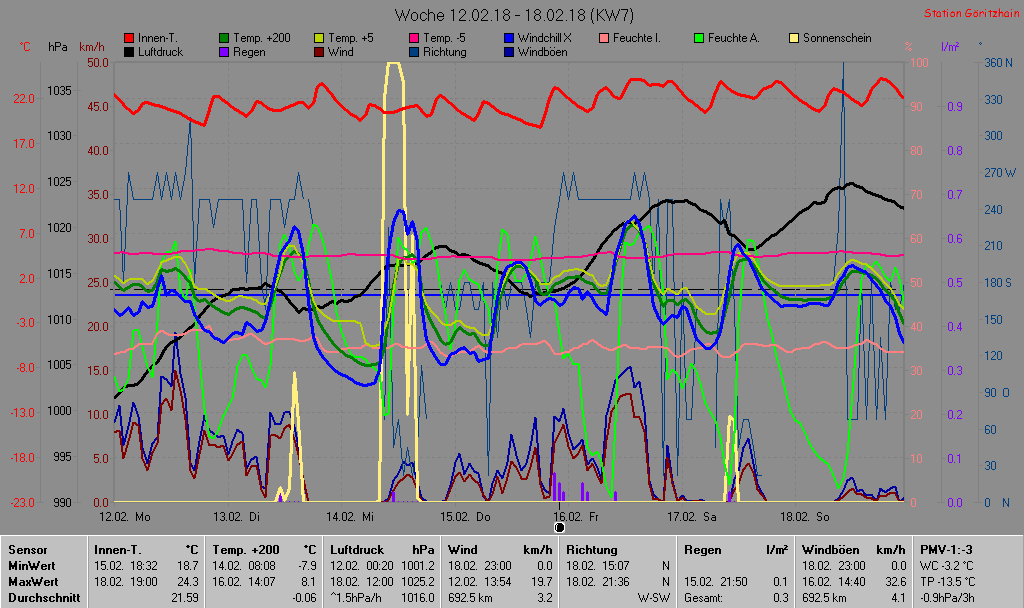
Task: Click the 'Wind' column header in table
Action: [463, 550]
